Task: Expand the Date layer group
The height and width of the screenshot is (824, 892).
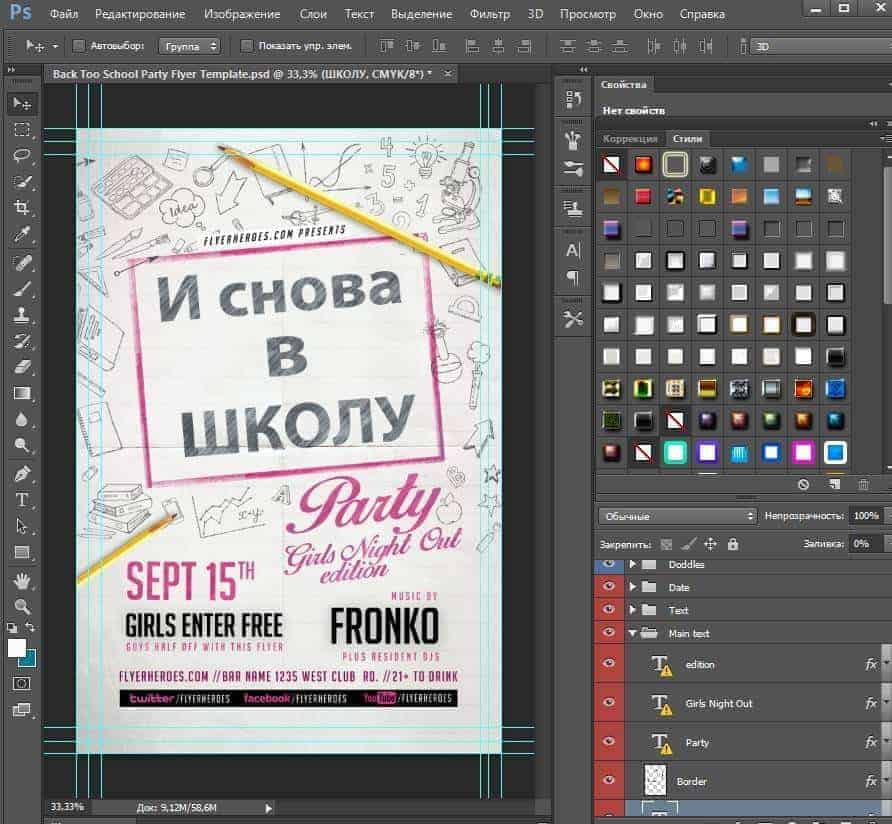Action: (633, 587)
